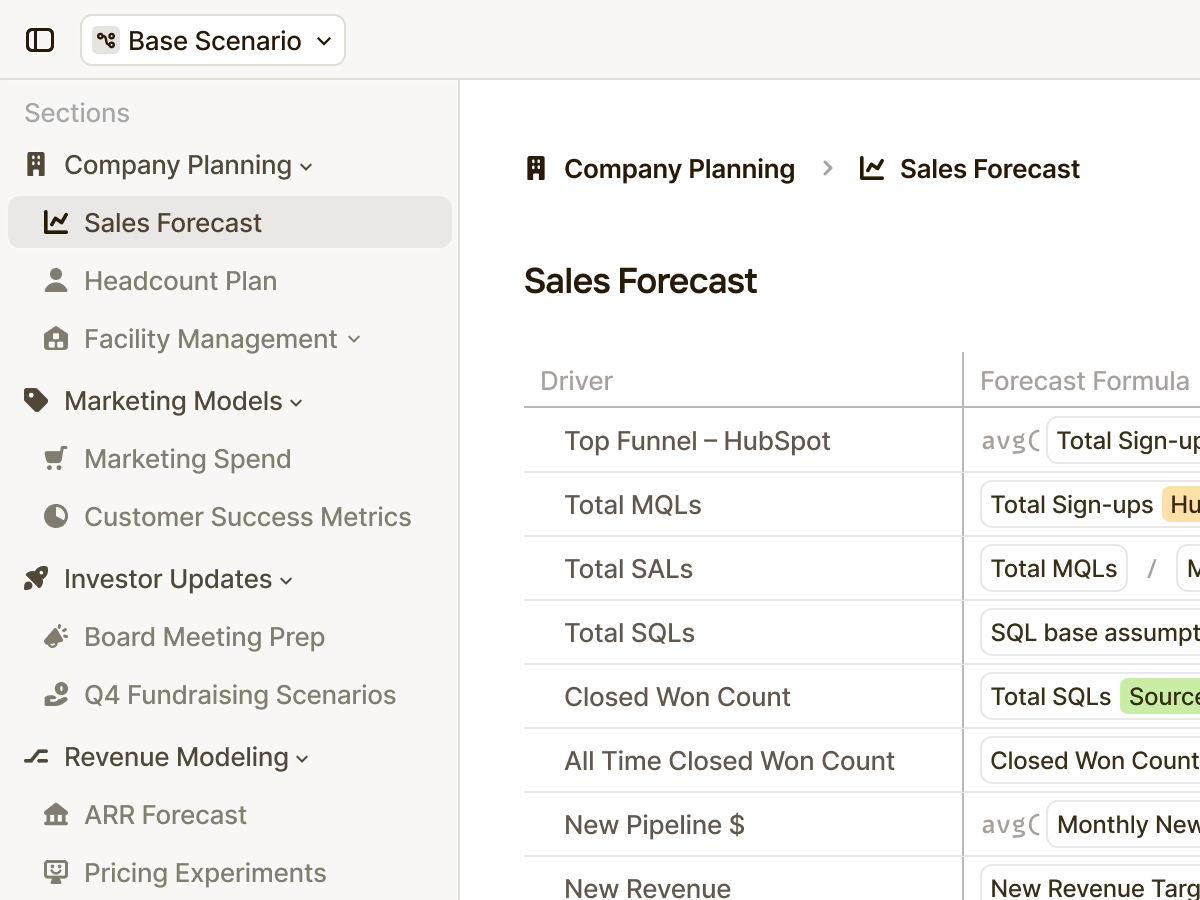Open the Pricing Experiments page
The height and width of the screenshot is (900, 1200).
click(x=205, y=873)
